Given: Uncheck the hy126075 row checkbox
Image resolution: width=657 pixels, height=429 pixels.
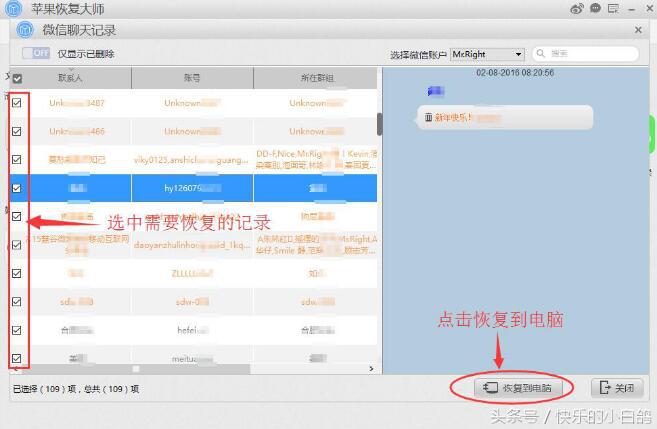Looking at the screenshot, I should point(17,188).
